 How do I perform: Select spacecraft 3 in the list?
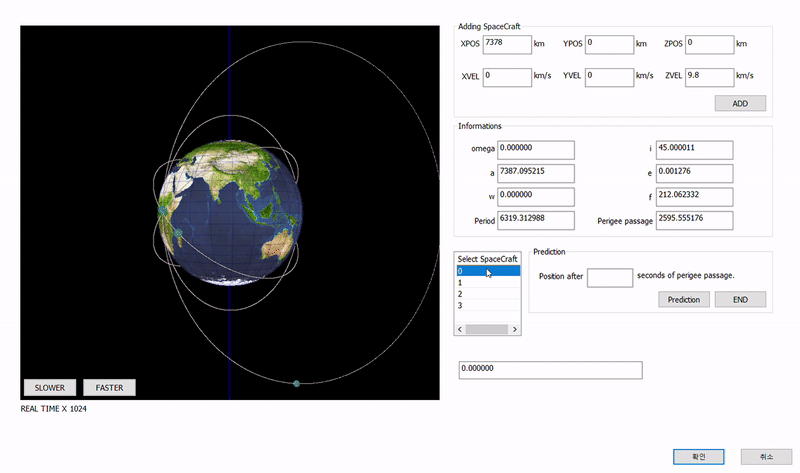pyautogui.click(x=488, y=305)
